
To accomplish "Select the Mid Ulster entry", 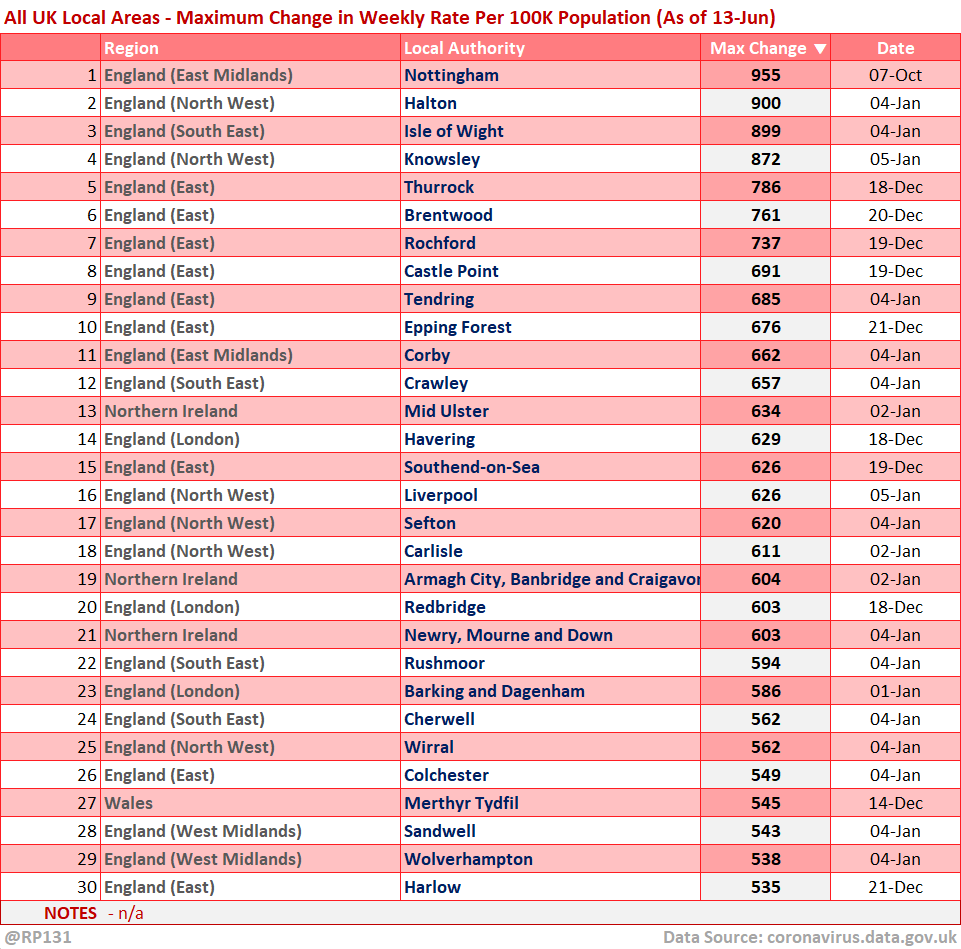I will (x=446, y=411).
